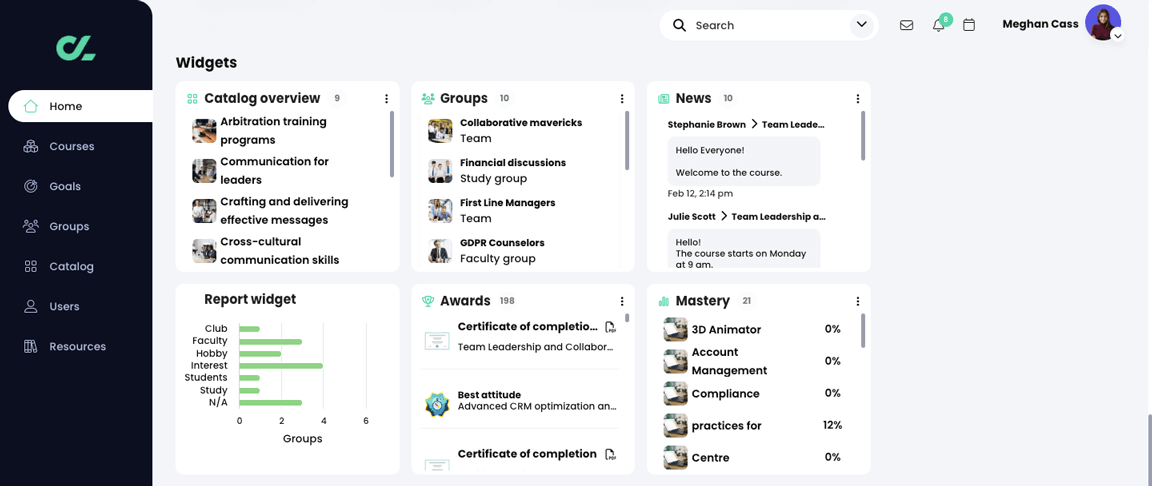
Task: Download PDF of first Certificate of completion
Action: 610,327
